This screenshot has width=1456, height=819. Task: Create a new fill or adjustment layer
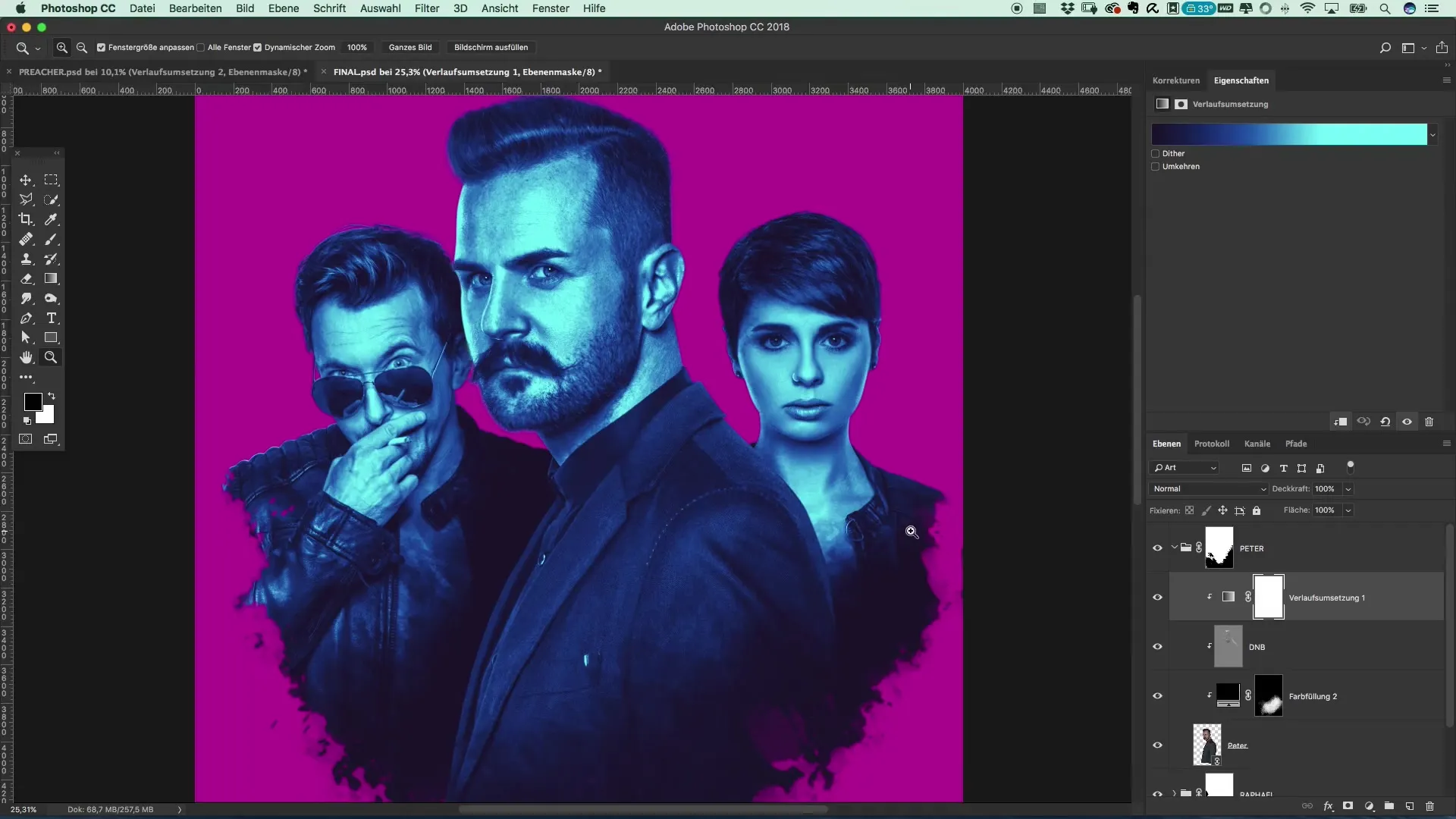click(1369, 806)
